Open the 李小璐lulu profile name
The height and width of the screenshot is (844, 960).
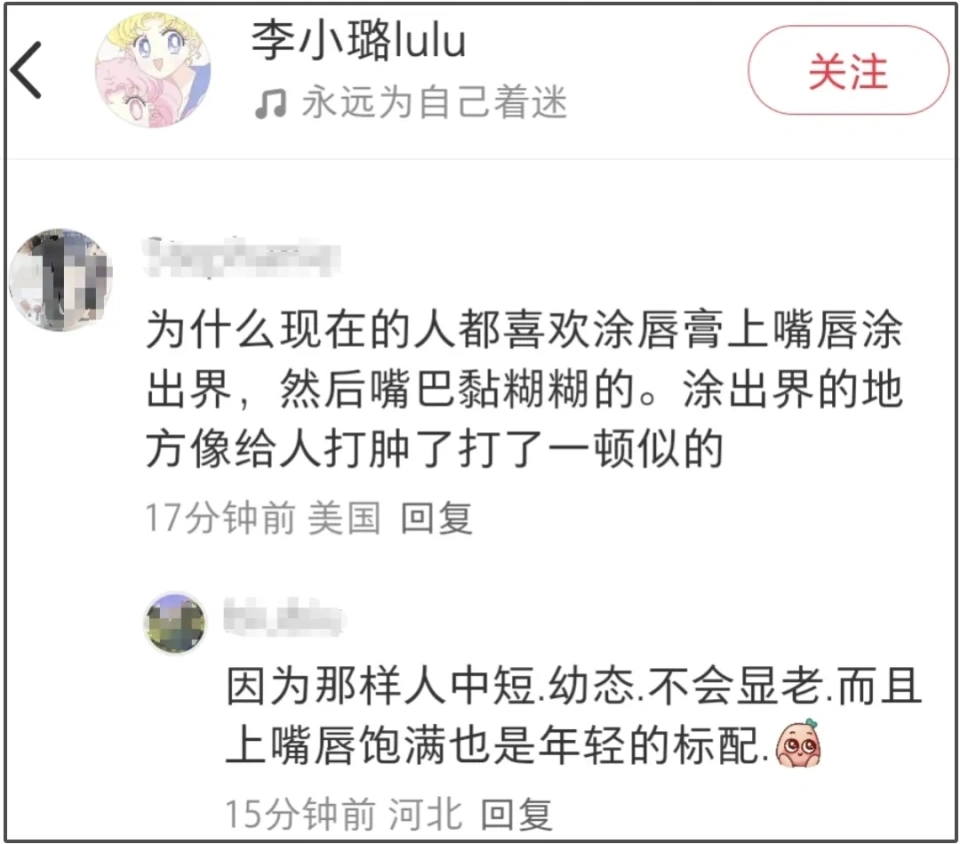[359, 40]
